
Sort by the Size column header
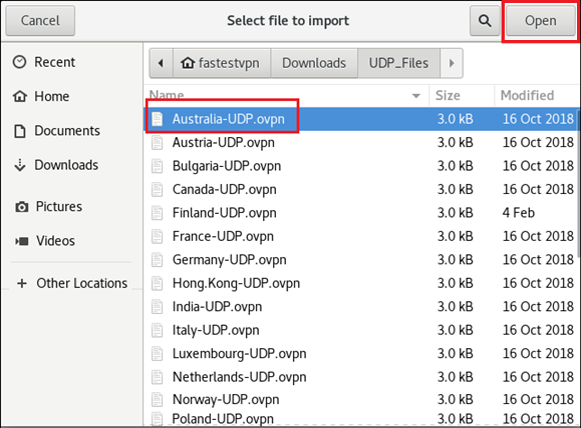click(x=462, y=96)
